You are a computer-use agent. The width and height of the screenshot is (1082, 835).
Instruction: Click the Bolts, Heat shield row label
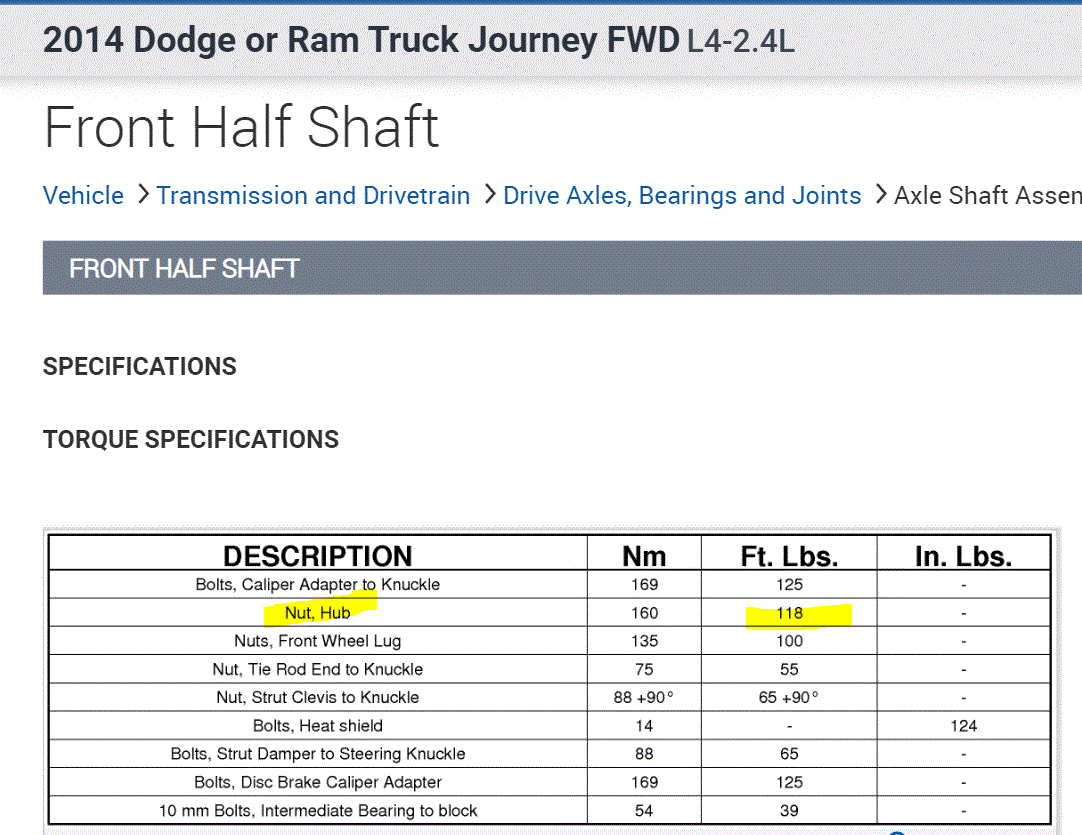[317, 725]
